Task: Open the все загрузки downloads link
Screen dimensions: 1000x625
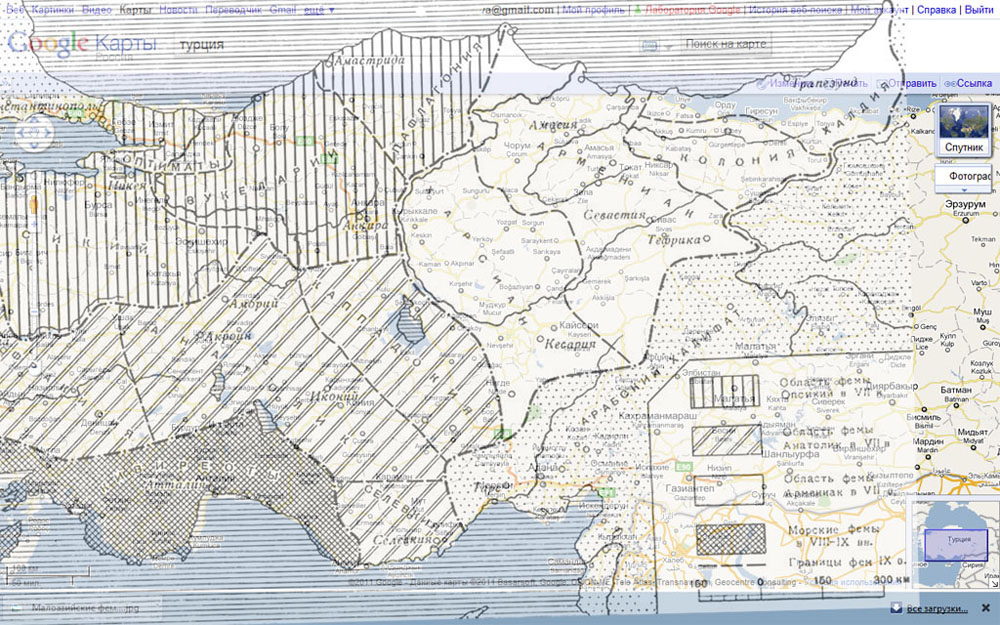Action: pyautogui.click(x=936, y=608)
